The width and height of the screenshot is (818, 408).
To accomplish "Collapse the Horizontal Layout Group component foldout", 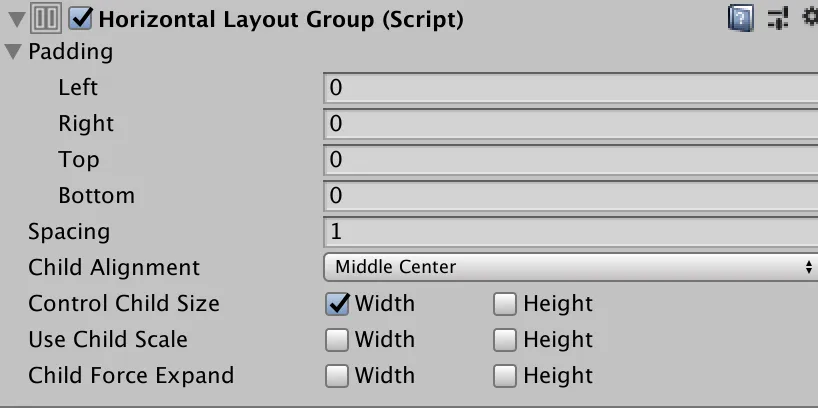I will click(x=16, y=19).
